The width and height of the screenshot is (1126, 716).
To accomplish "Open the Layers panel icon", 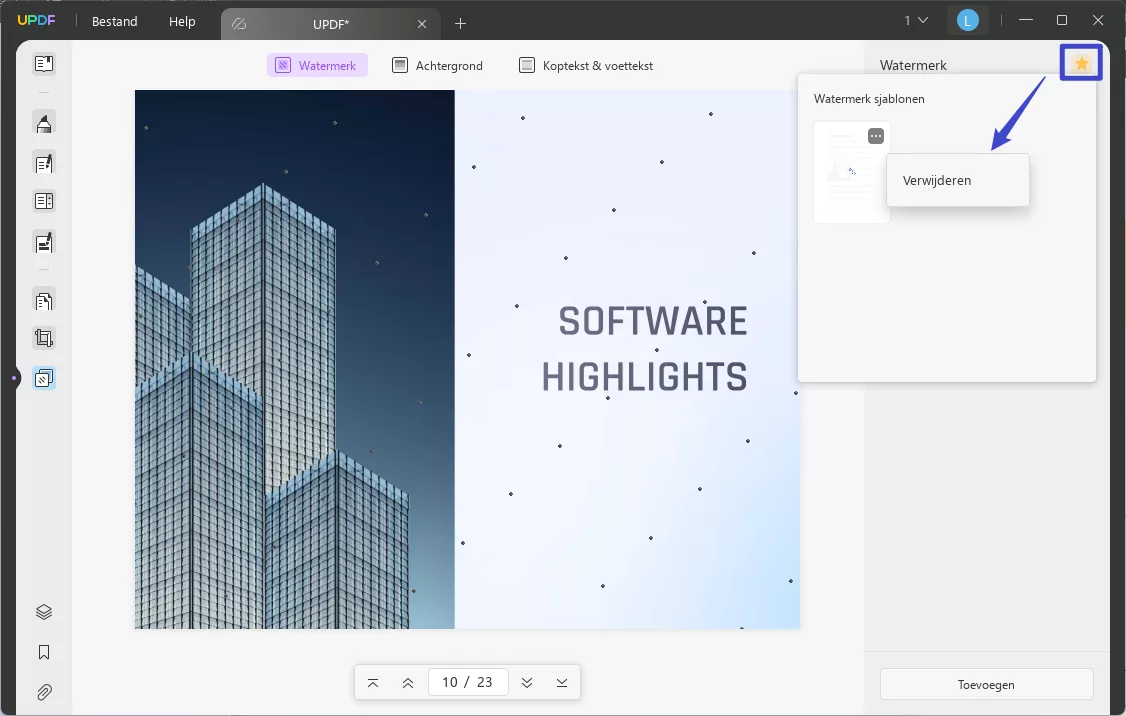I will pyautogui.click(x=44, y=612).
